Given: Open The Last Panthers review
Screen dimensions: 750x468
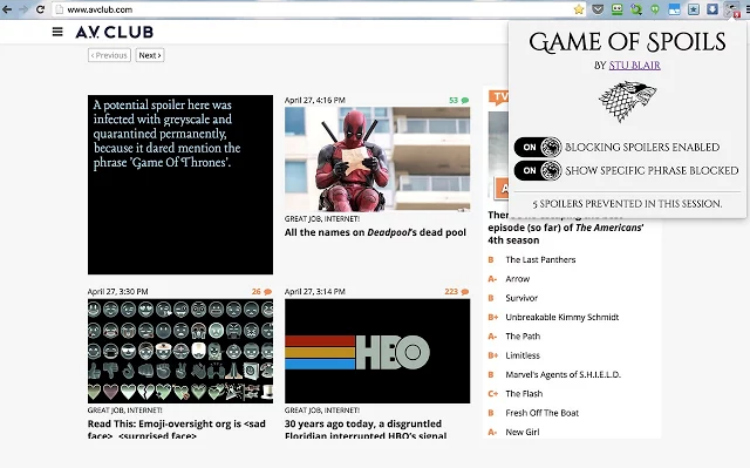Looking at the screenshot, I should pyautogui.click(x=540, y=260).
